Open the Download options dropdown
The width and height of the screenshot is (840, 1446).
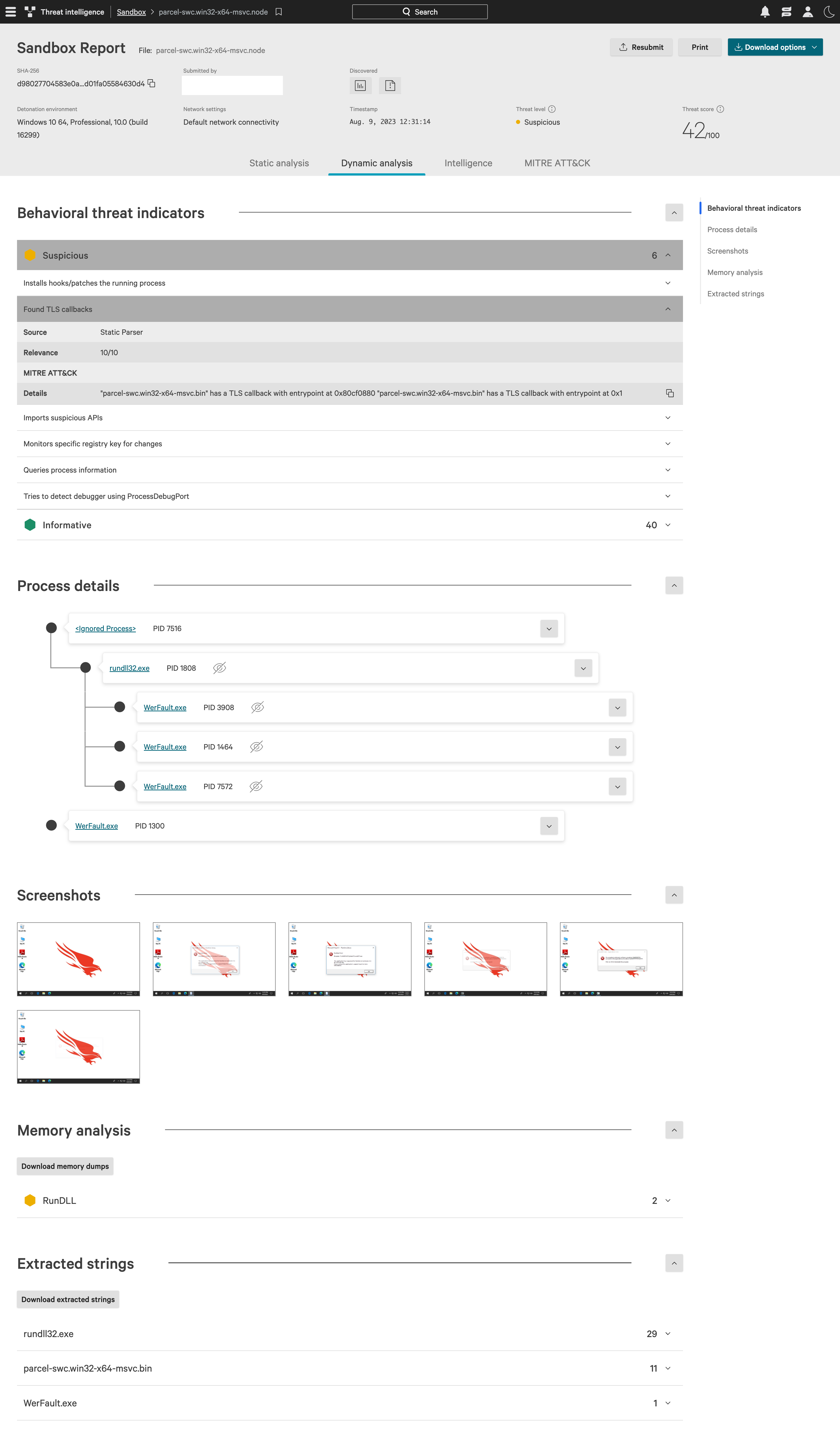click(x=775, y=47)
